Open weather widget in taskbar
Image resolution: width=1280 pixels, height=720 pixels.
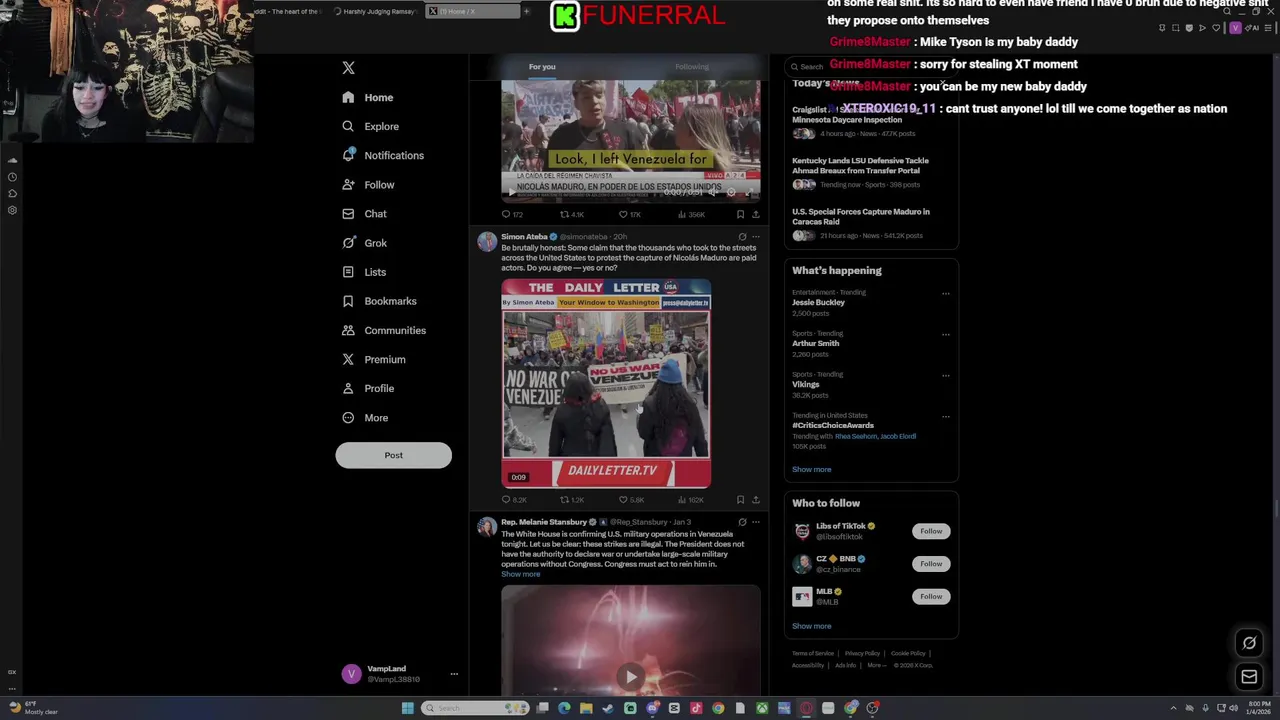click(x=32, y=707)
